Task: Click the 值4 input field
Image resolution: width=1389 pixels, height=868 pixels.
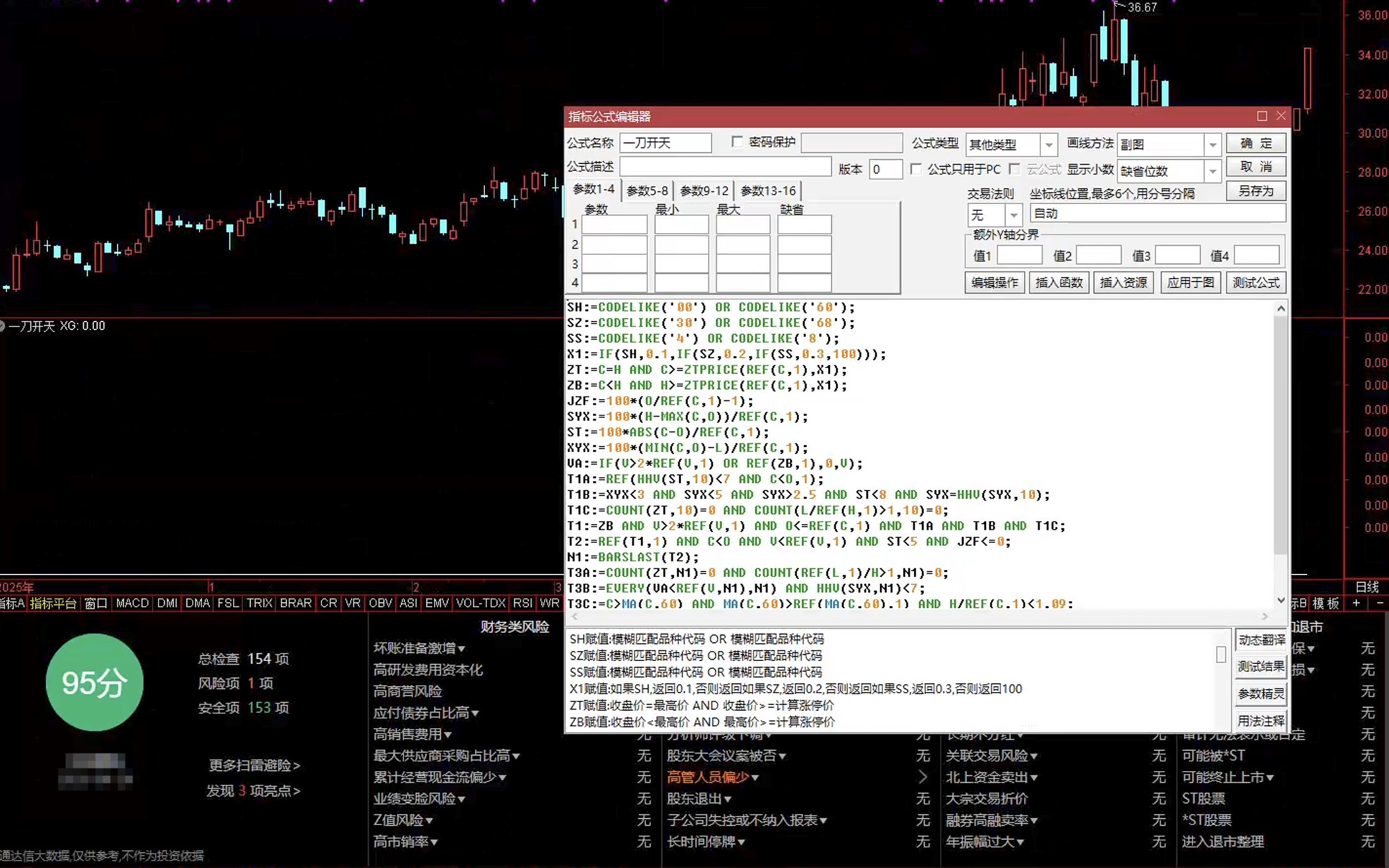Action: 1257,256
